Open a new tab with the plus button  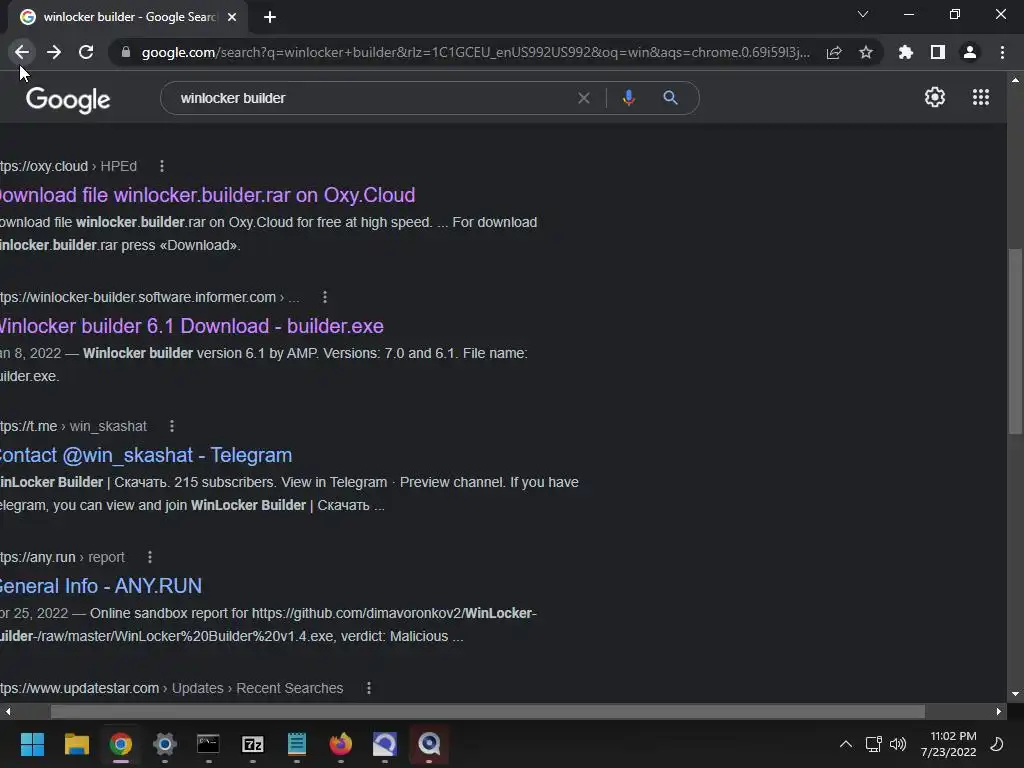coord(270,17)
